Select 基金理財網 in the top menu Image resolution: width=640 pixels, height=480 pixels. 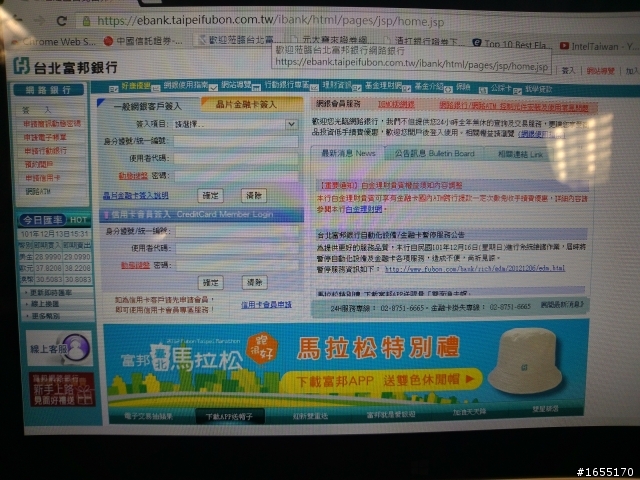point(383,86)
